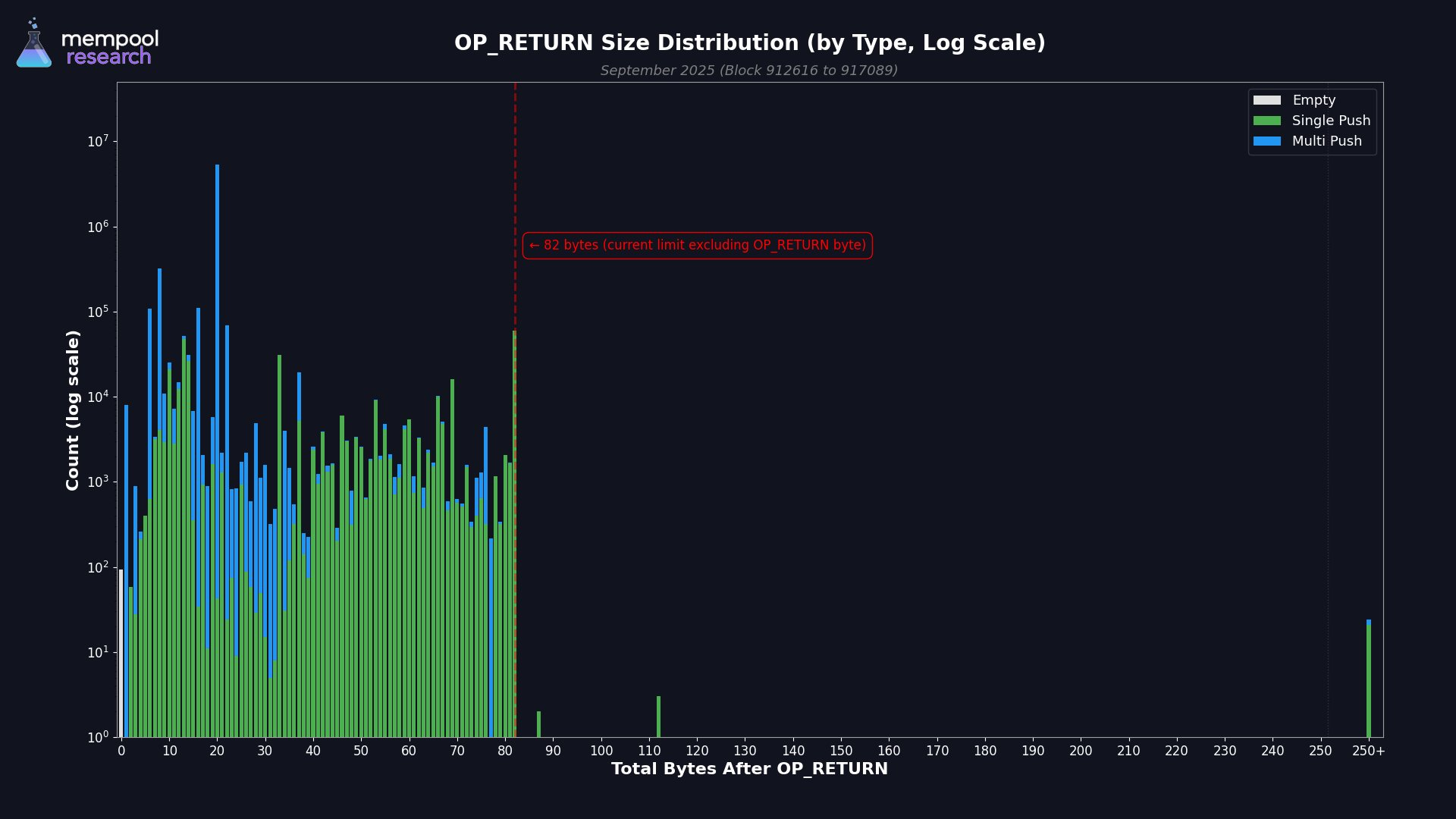Click the chart title OP_RETURN Size Distribution
Screen dimensions: 1456x819
click(749, 43)
